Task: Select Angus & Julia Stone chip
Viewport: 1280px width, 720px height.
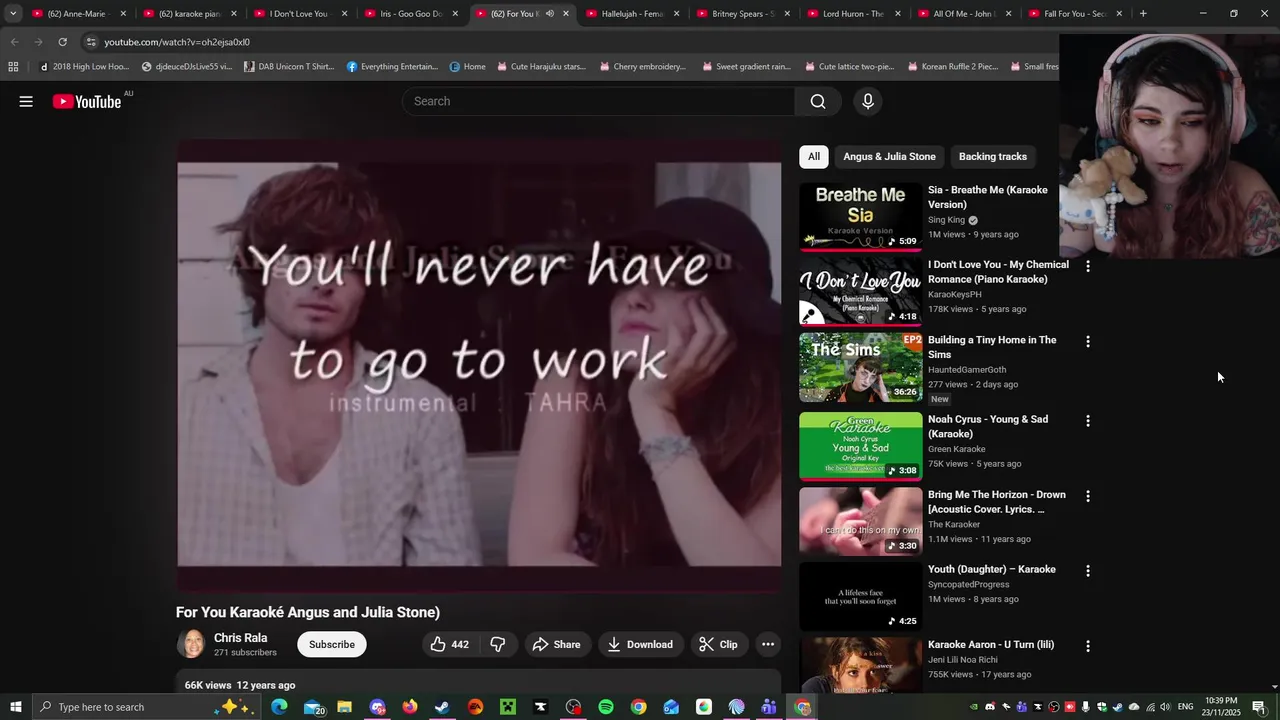Action: tap(889, 156)
